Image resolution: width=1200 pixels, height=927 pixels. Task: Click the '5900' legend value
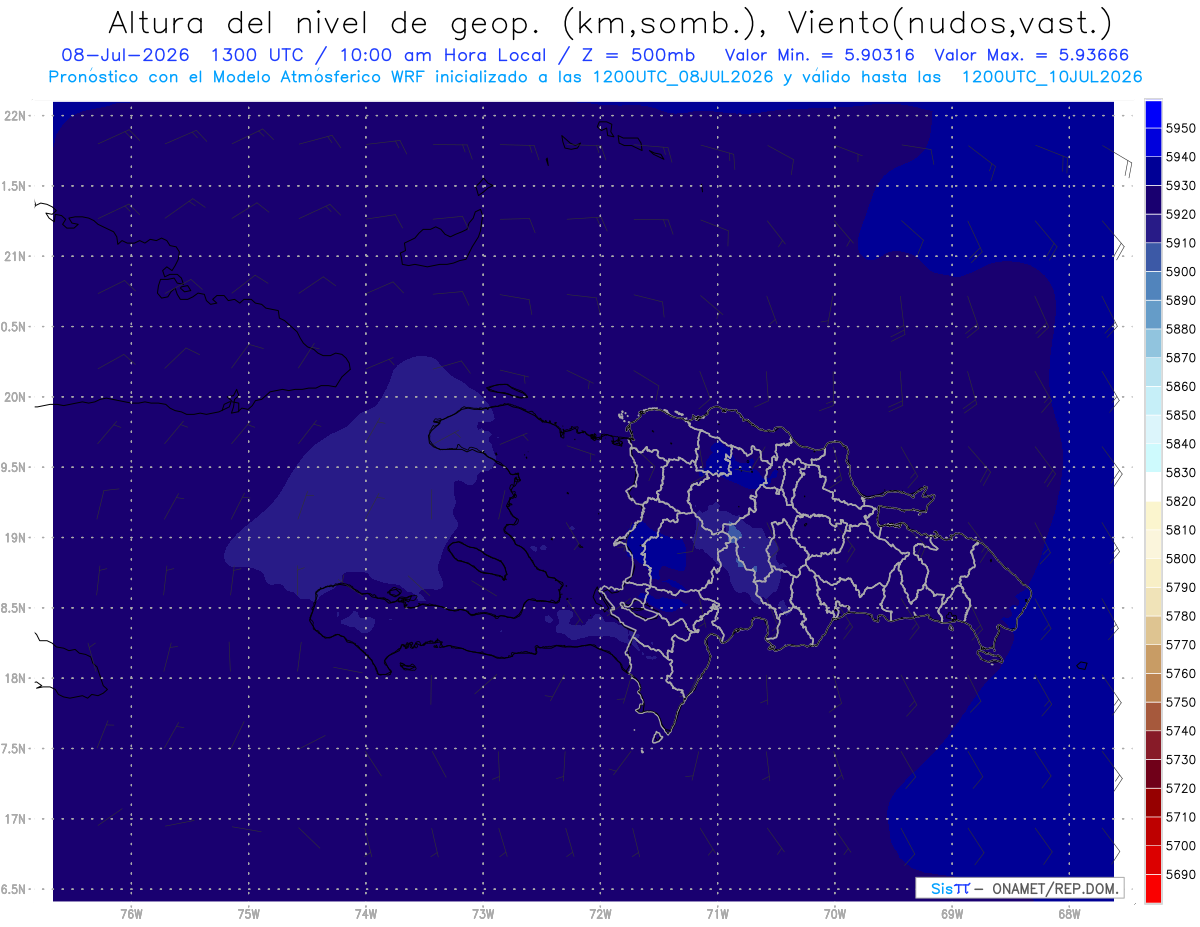(x=1181, y=272)
